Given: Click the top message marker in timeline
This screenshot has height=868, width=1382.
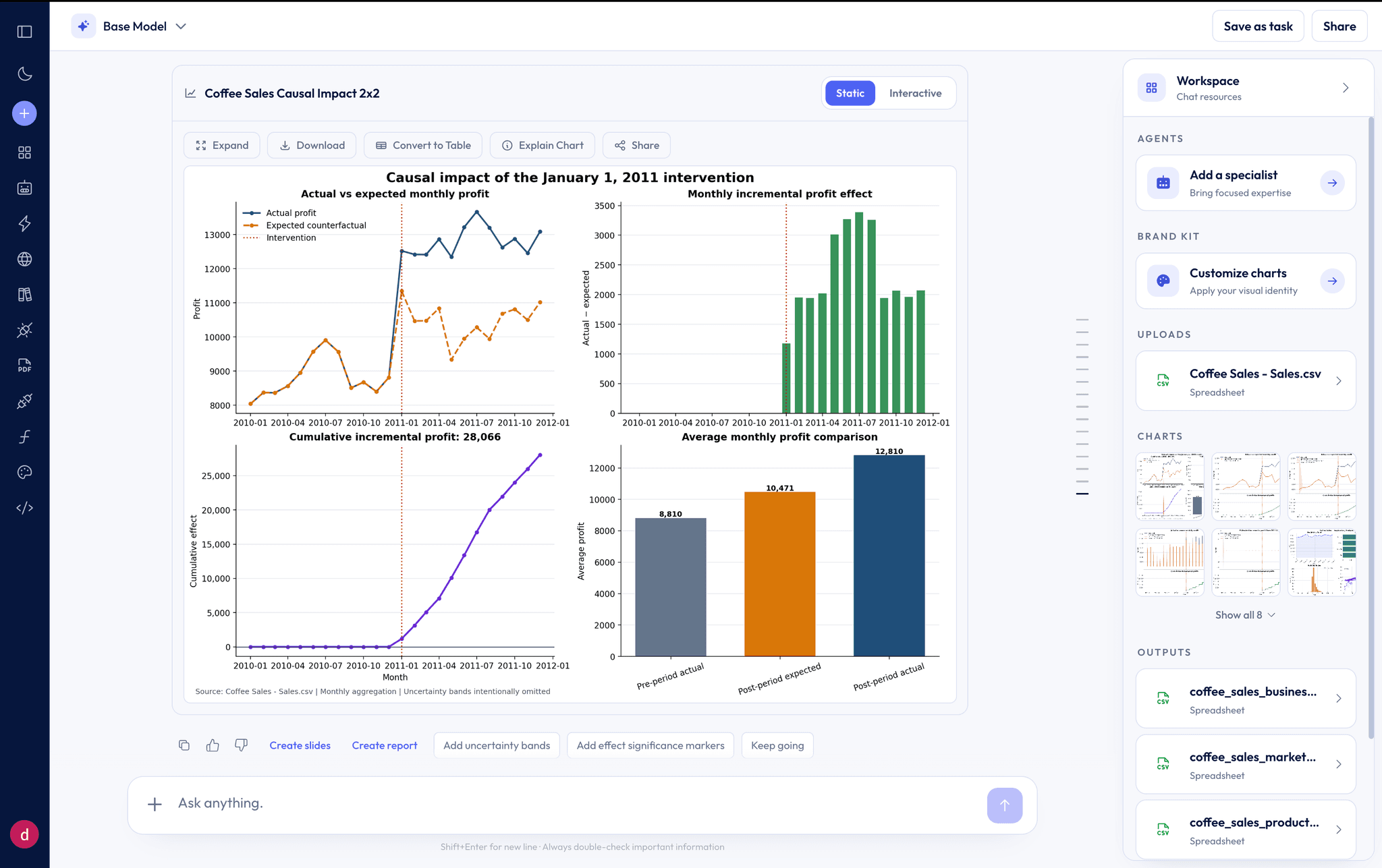Looking at the screenshot, I should point(1082,320).
